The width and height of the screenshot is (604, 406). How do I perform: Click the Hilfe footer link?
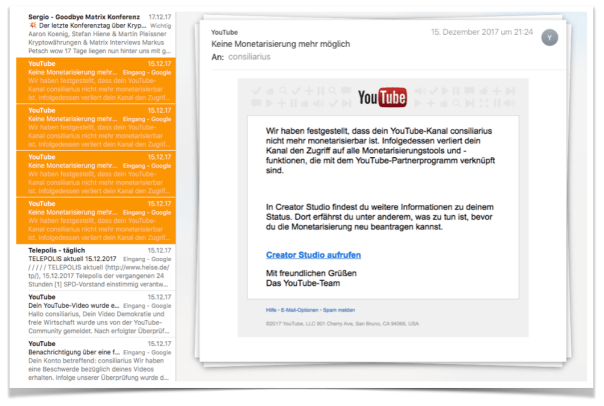271,310
